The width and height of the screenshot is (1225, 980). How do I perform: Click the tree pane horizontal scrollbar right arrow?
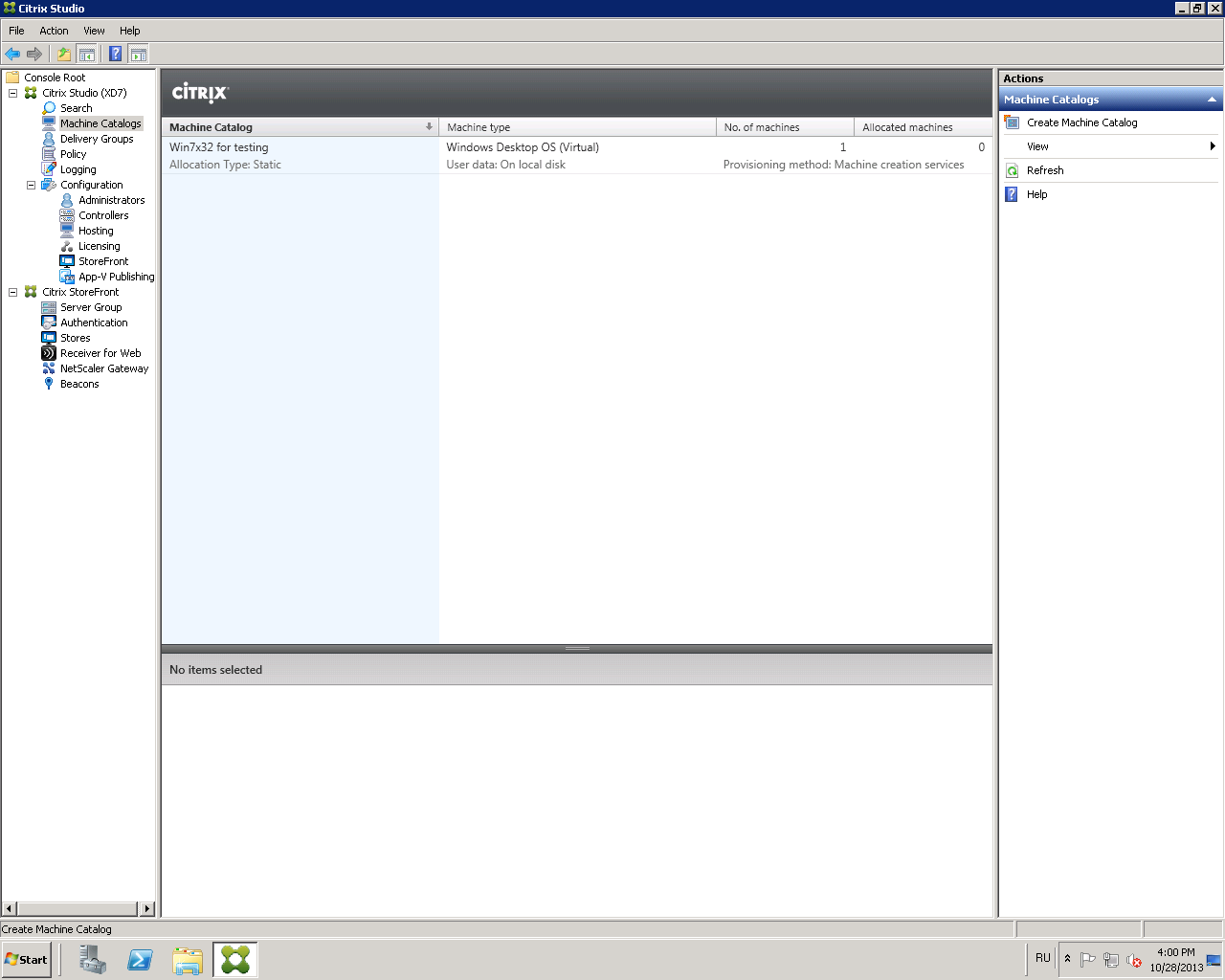146,908
